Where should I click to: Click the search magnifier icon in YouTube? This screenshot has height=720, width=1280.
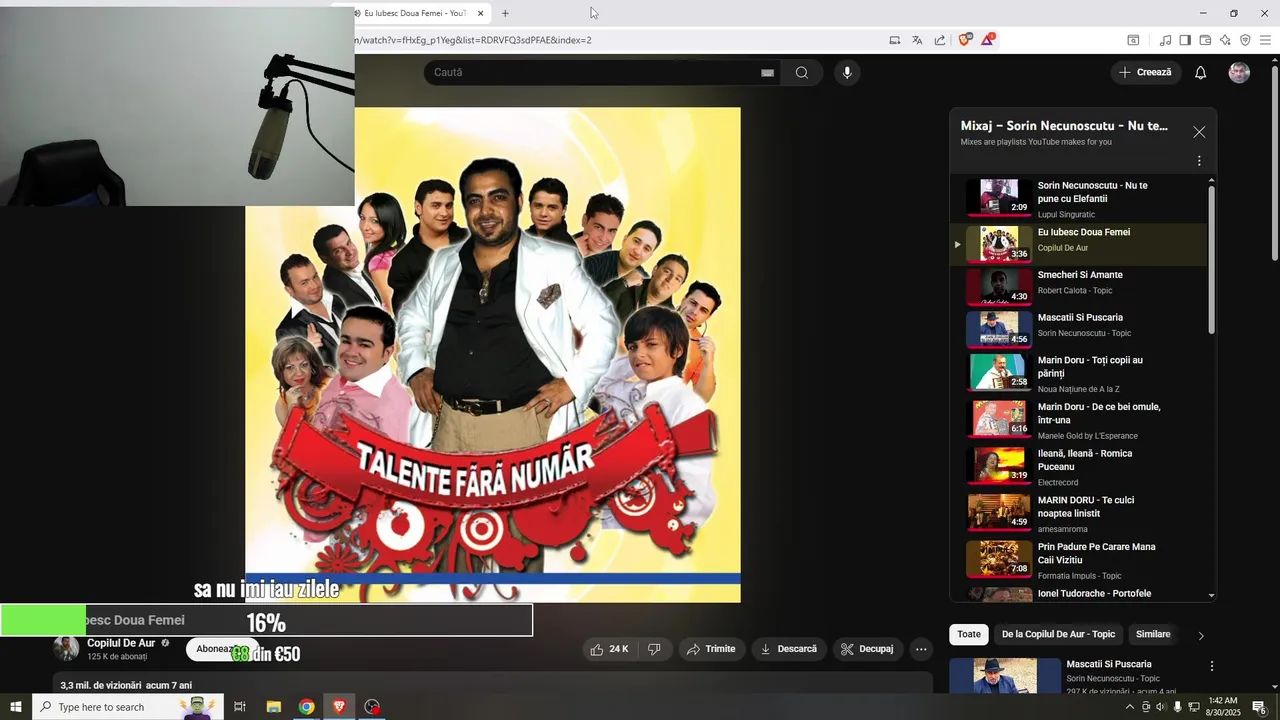coord(801,72)
